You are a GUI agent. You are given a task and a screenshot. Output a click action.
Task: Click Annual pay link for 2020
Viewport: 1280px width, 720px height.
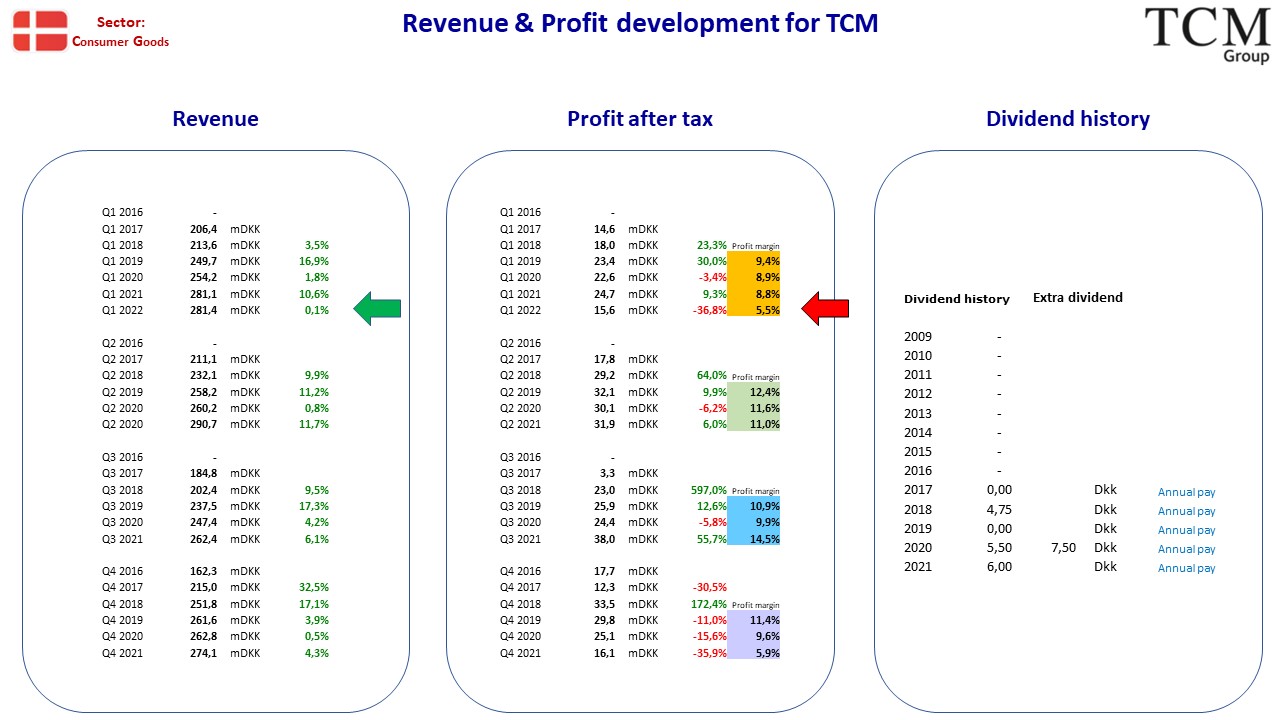[1187, 549]
